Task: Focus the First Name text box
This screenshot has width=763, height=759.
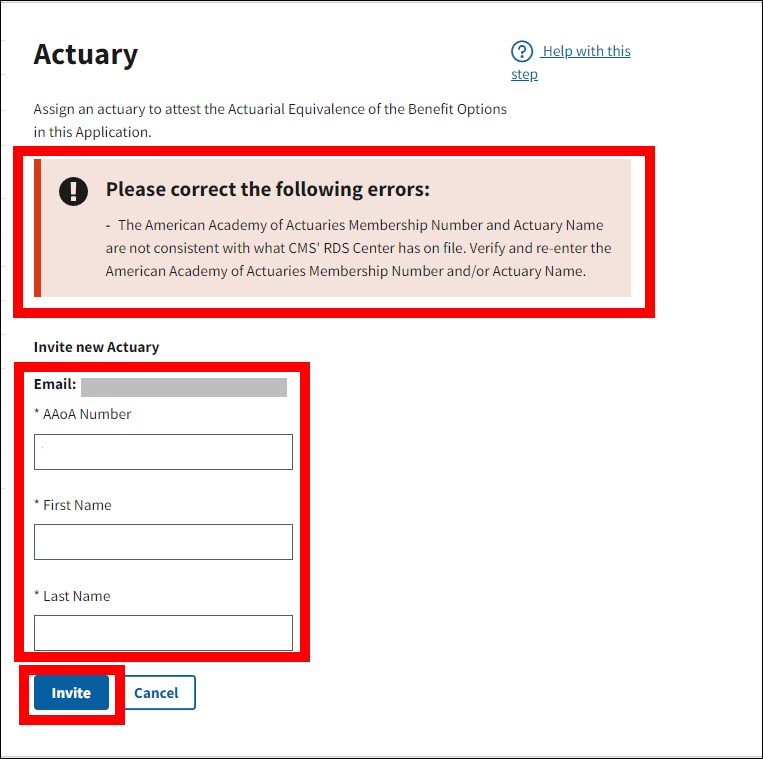Action: coord(163,542)
